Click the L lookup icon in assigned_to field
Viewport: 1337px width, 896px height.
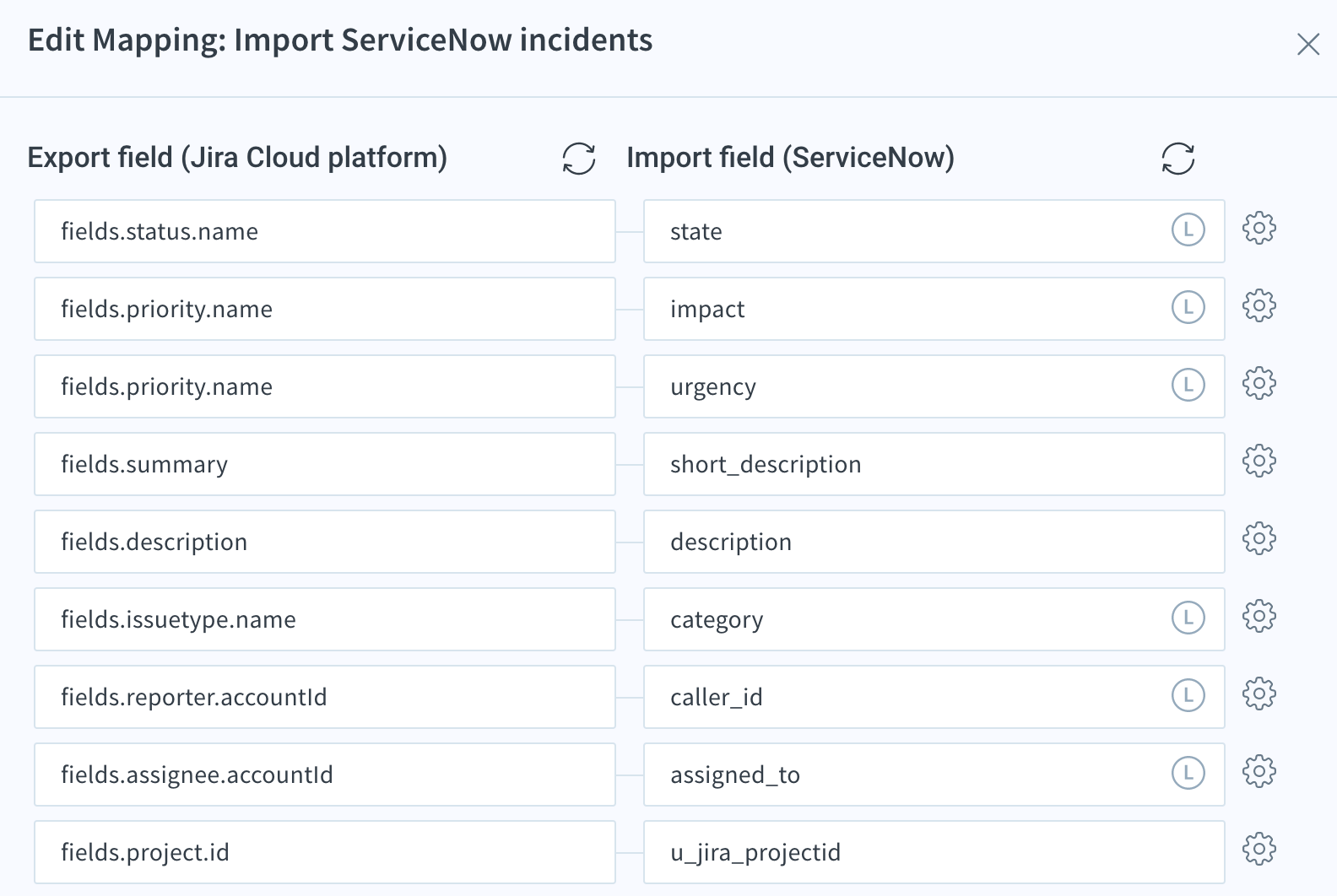click(1188, 773)
